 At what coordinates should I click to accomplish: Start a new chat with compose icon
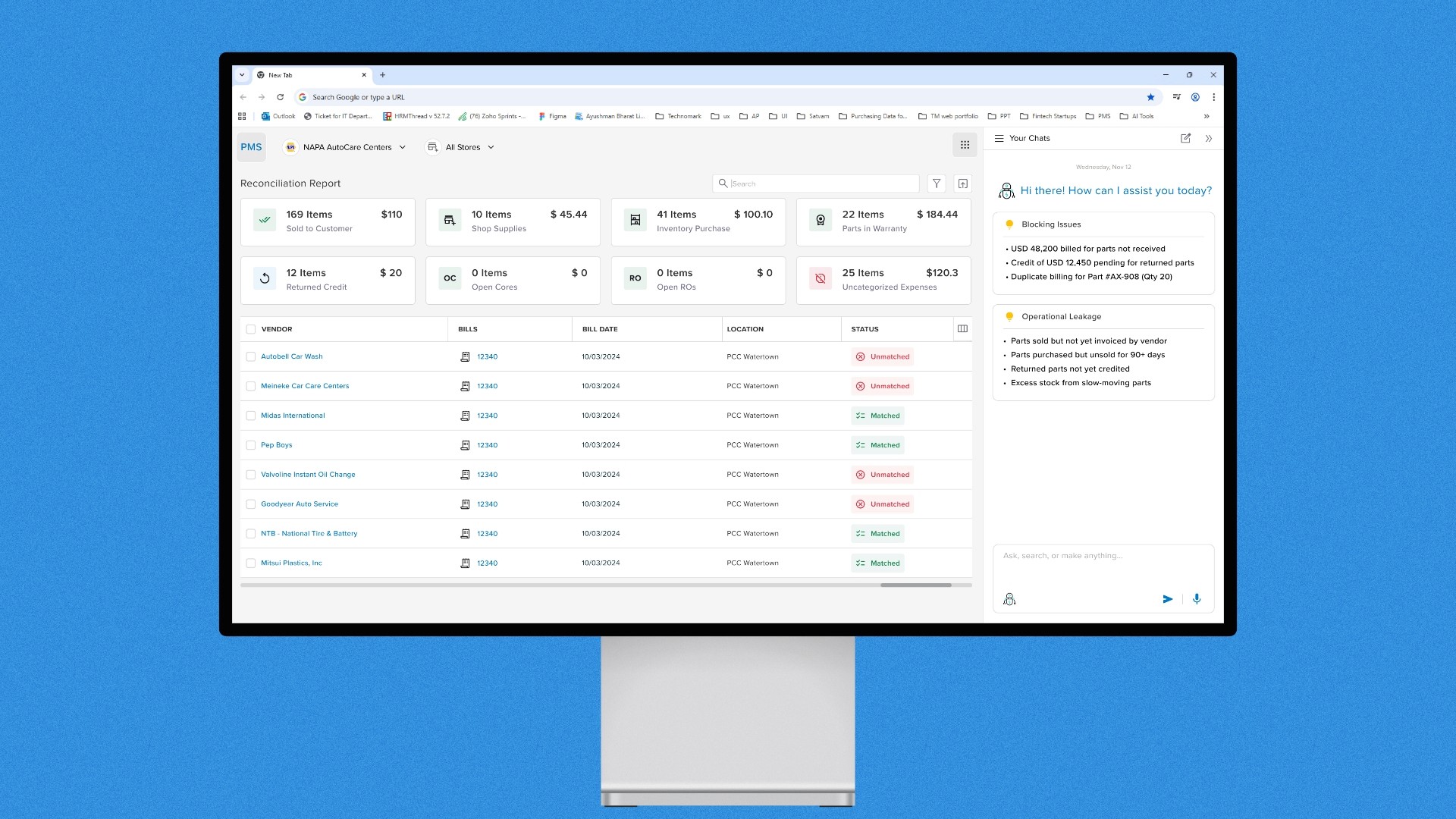click(x=1185, y=138)
